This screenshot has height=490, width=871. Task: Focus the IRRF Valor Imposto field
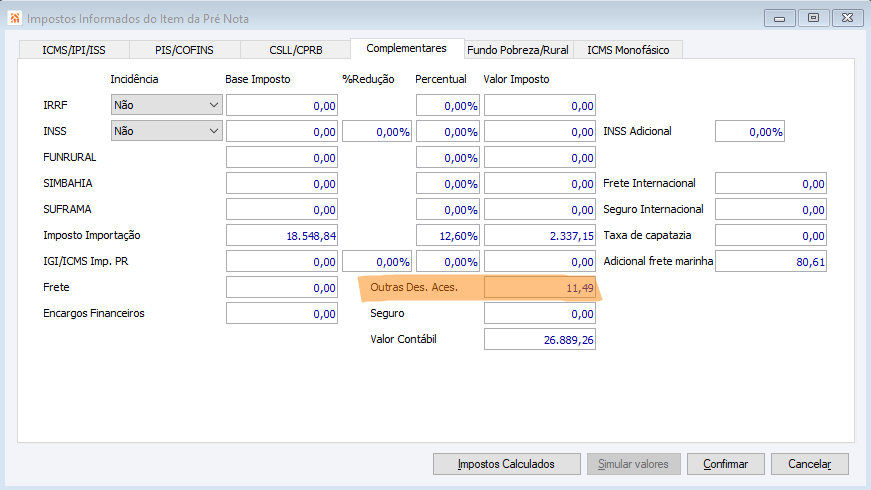pyautogui.click(x=540, y=106)
